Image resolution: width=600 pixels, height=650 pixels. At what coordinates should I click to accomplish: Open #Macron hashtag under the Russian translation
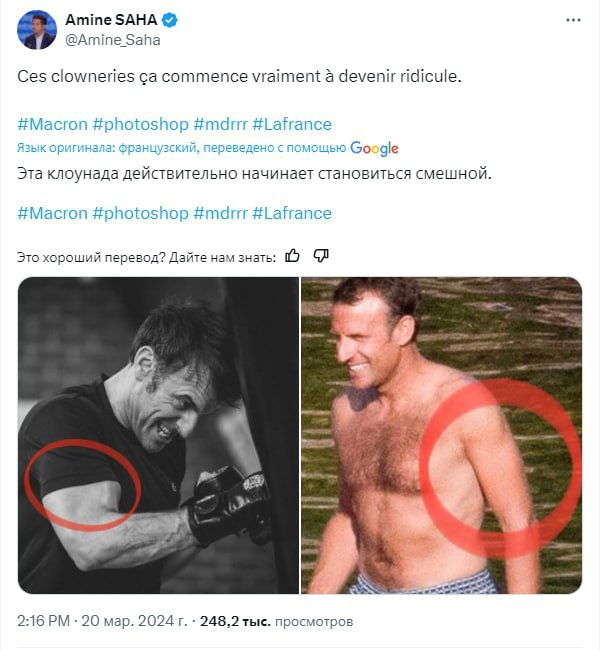(52, 213)
